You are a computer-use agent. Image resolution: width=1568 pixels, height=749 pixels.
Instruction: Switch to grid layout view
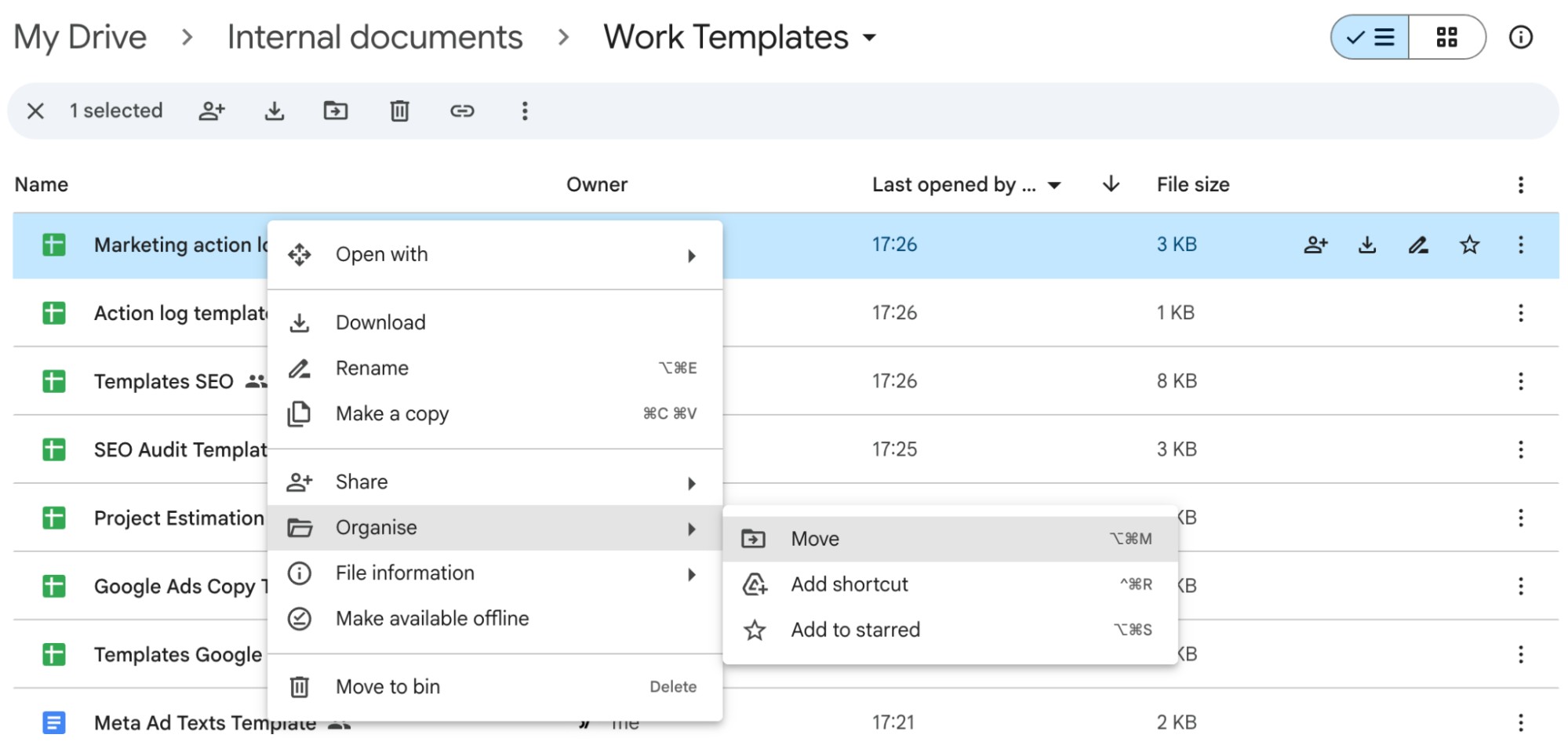point(1446,38)
